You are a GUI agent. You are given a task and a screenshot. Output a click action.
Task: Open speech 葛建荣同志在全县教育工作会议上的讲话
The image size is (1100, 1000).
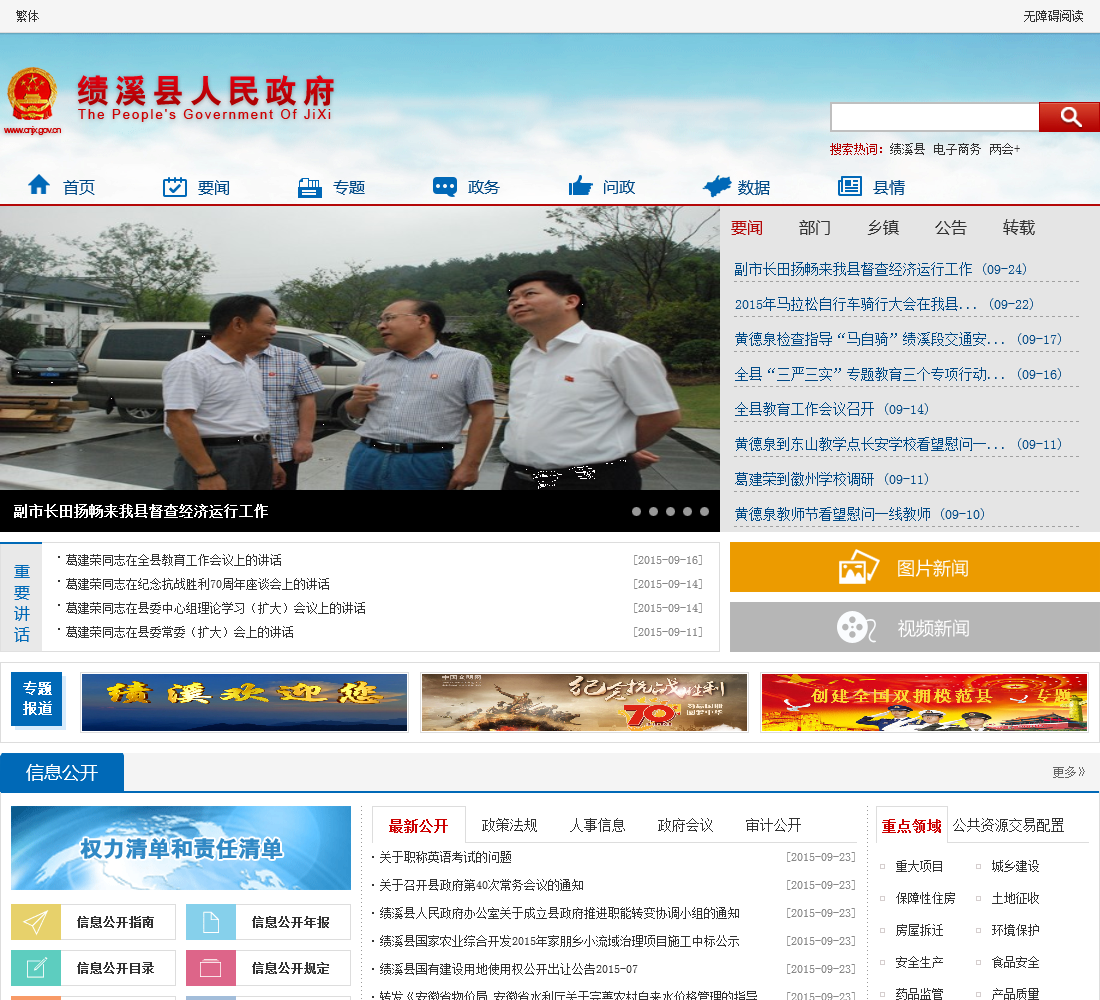[x=173, y=560]
